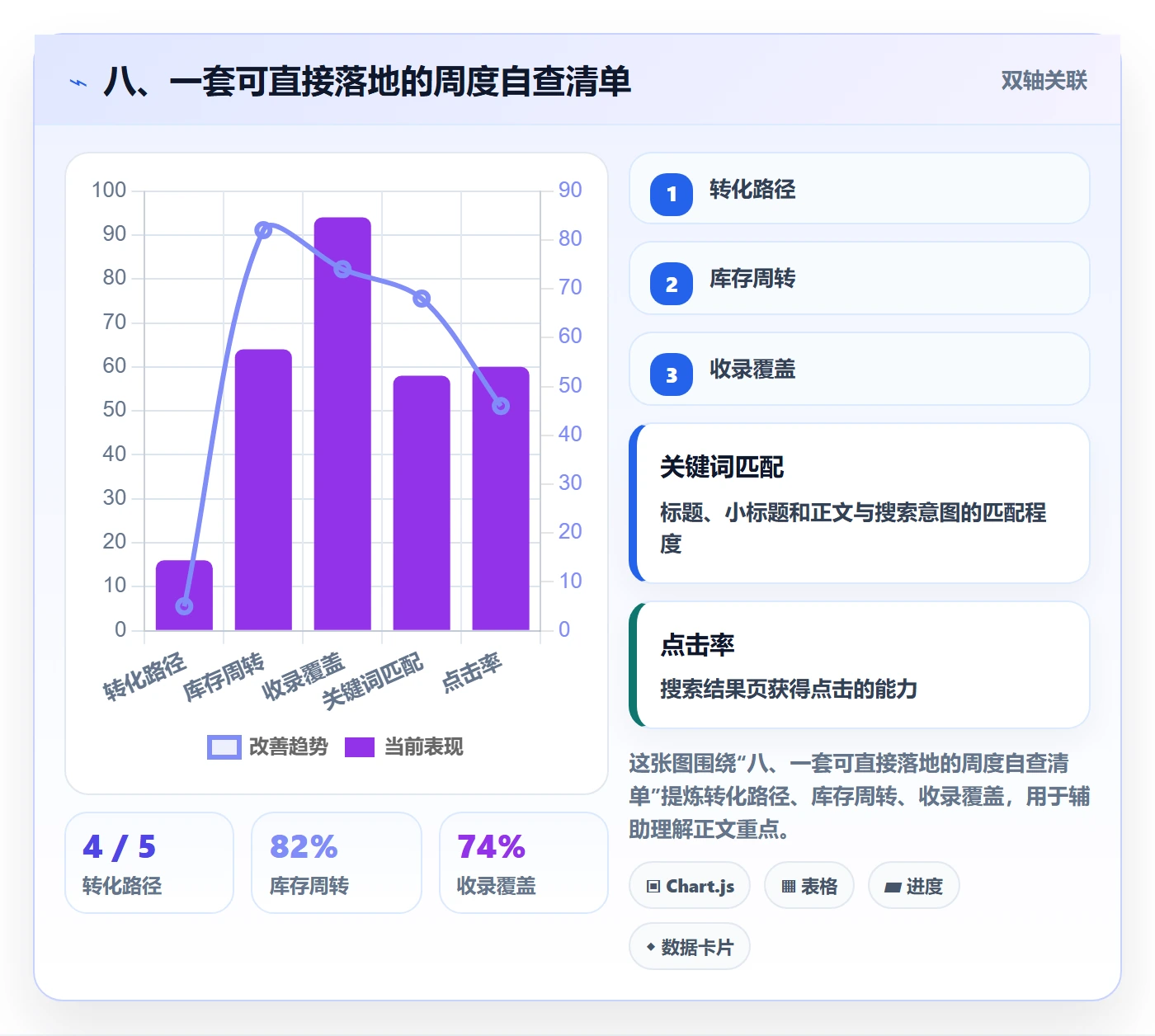Click the trend line point on 关键词匹配

click(x=422, y=299)
